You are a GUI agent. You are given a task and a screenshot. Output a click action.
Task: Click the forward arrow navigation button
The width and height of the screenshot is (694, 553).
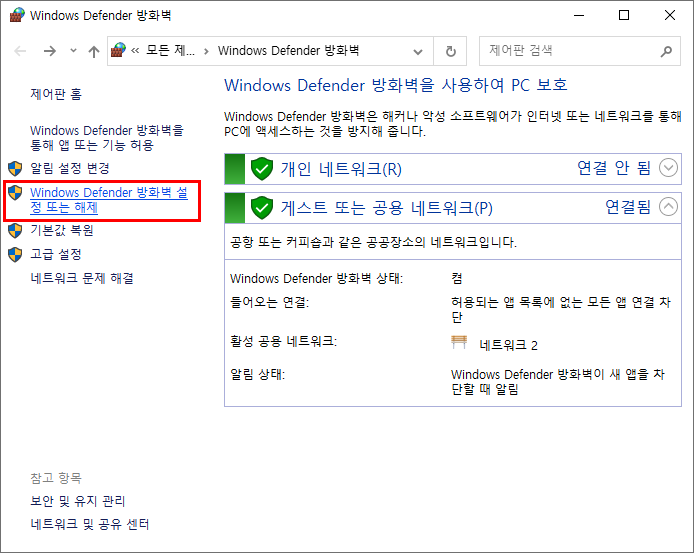tap(50, 51)
